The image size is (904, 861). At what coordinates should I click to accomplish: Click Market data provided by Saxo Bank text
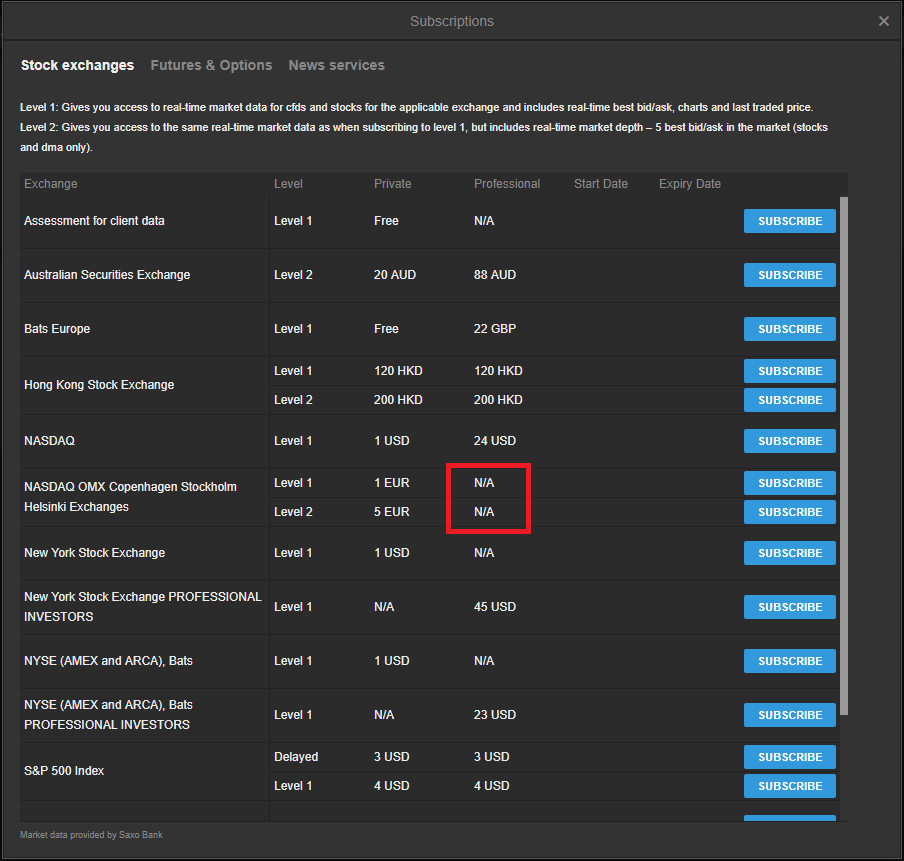point(91,834)
